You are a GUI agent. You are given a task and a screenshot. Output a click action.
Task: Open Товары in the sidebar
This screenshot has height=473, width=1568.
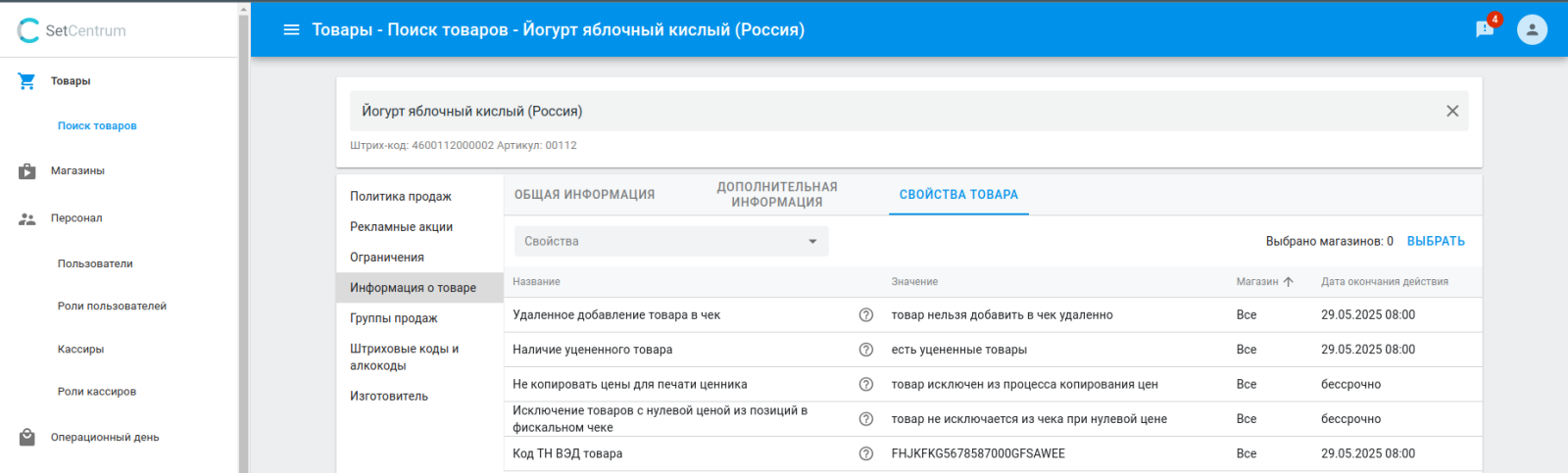(71, 81)
